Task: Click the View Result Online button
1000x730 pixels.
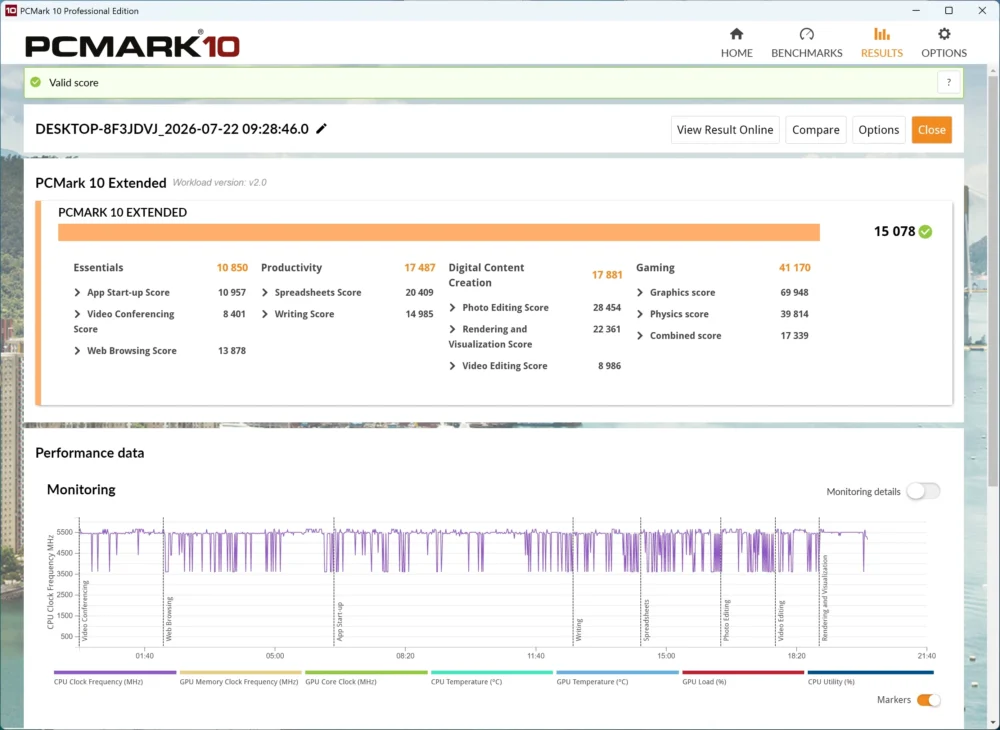Action: pyautogui.click(x=724, y=130)
